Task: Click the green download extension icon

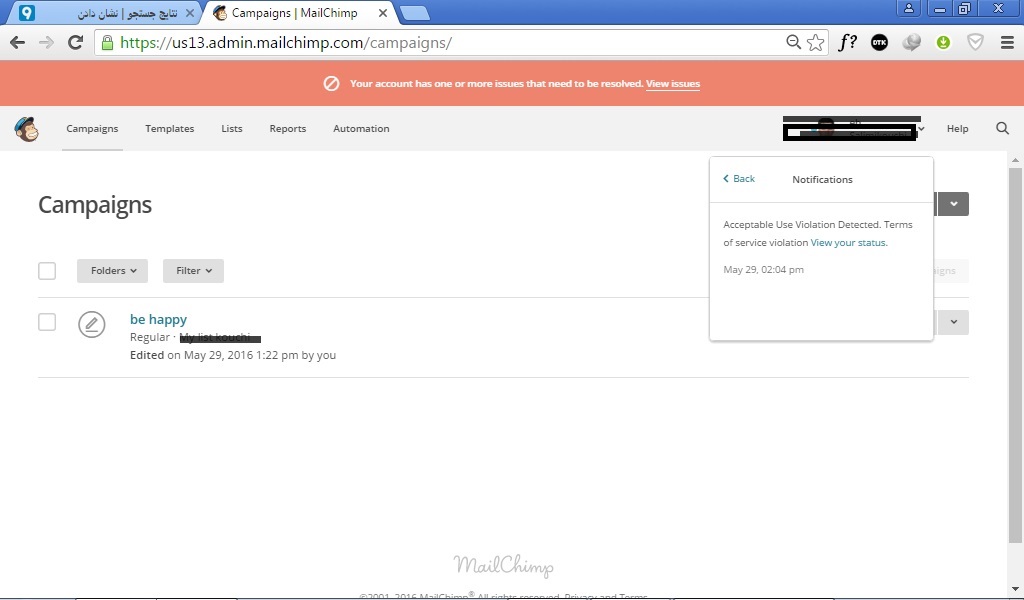Action: pyautogui.click(x=943, y=42)
